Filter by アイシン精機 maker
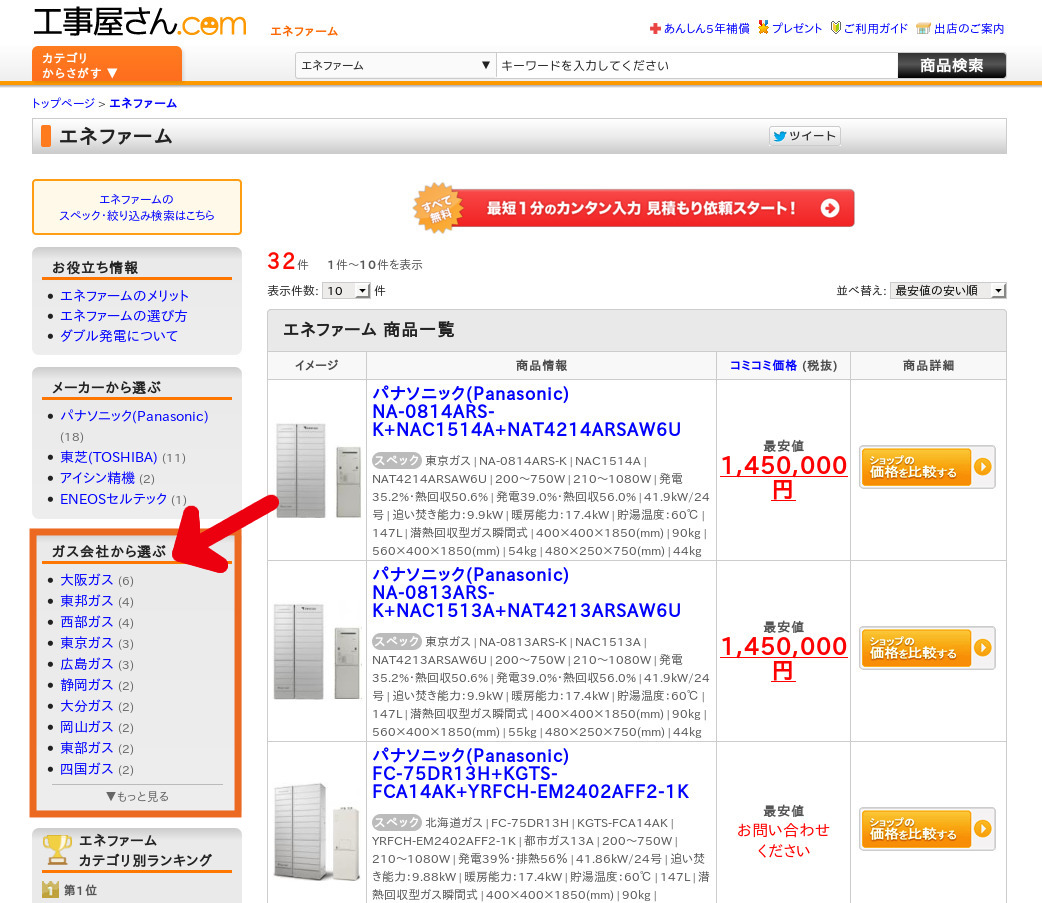The image size is (1042, 903). click(97, 478)
